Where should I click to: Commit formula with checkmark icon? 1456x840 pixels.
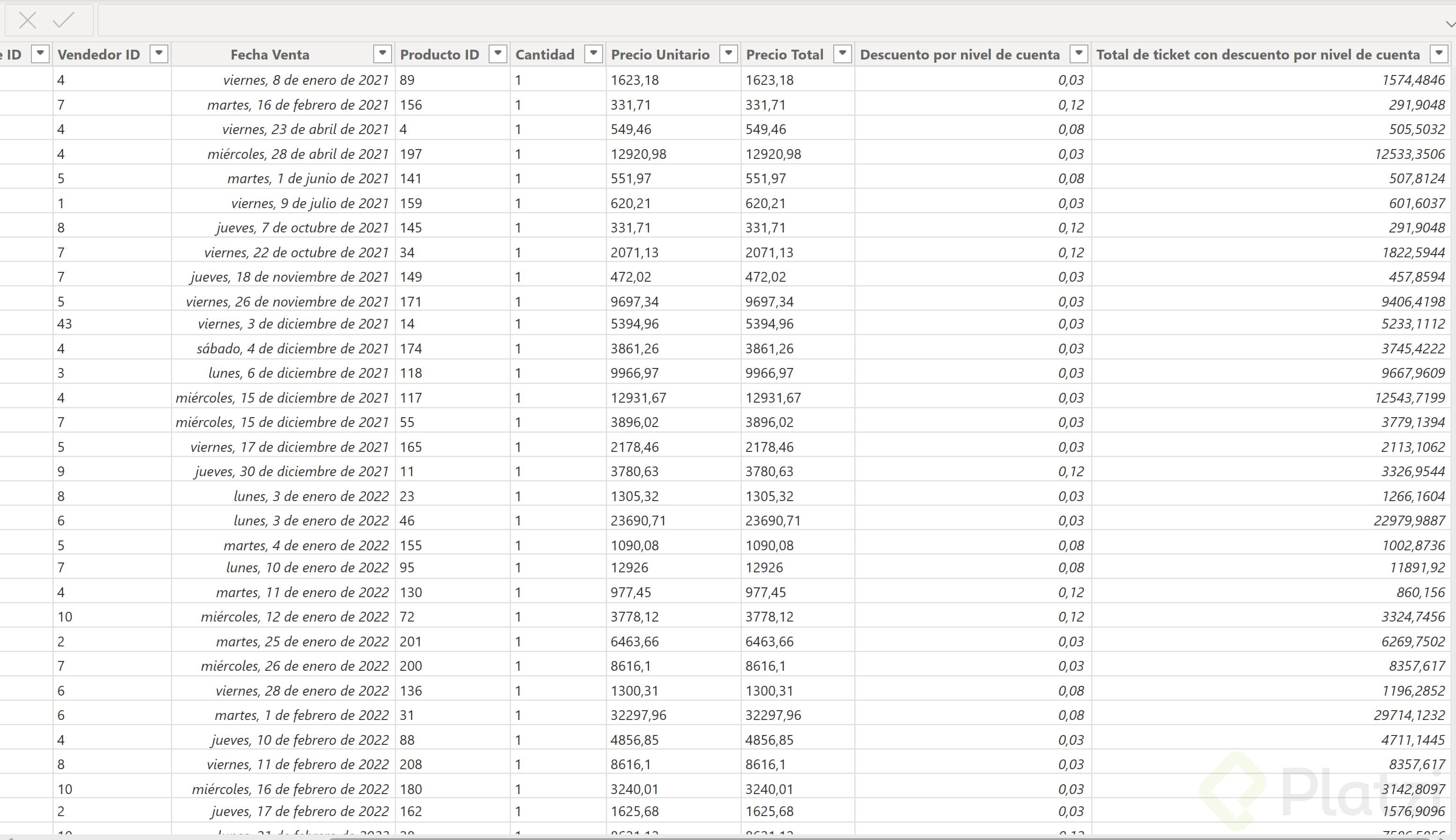coord(63,21)
